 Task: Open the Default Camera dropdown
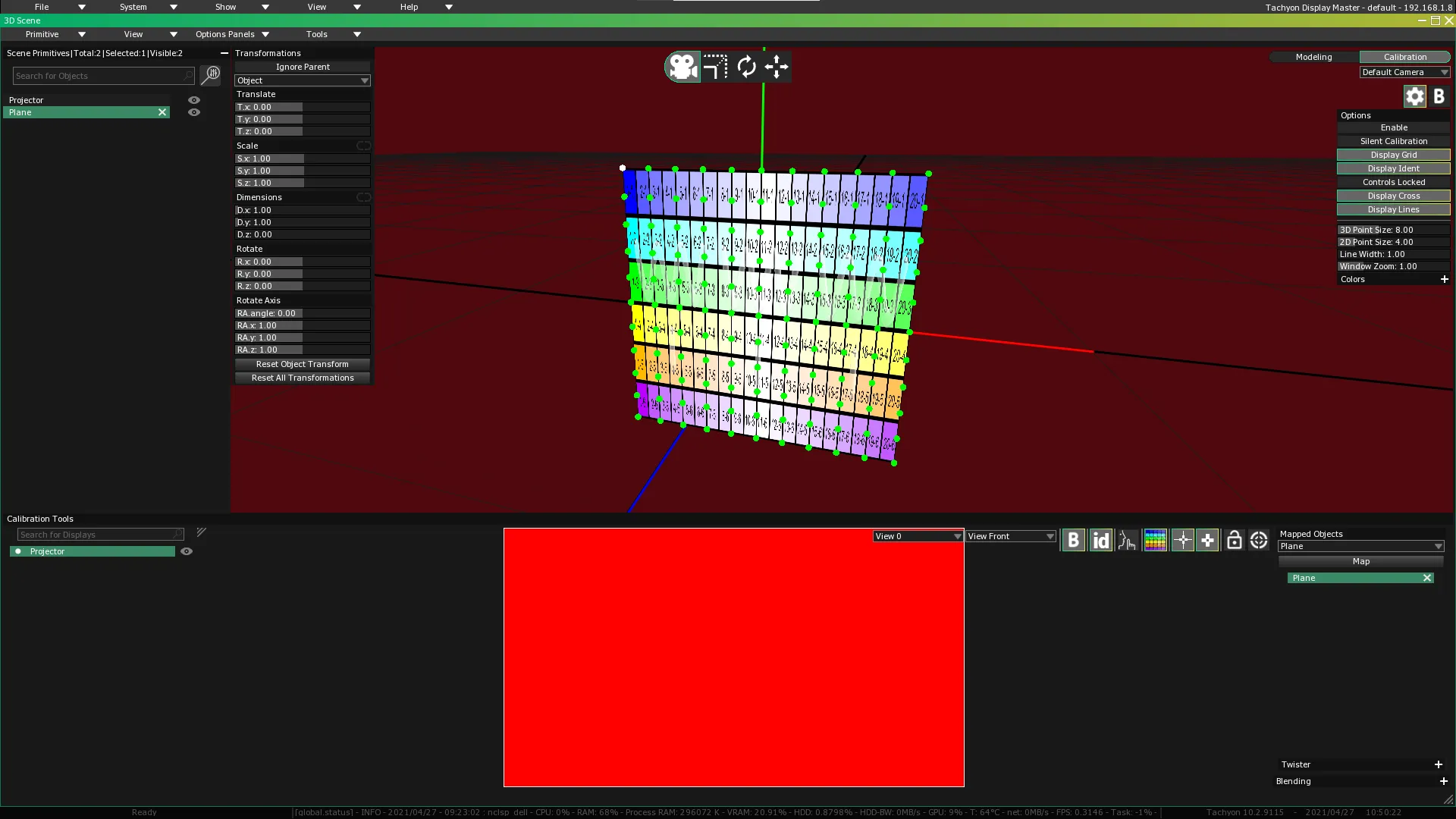[x=1404, y=72]
